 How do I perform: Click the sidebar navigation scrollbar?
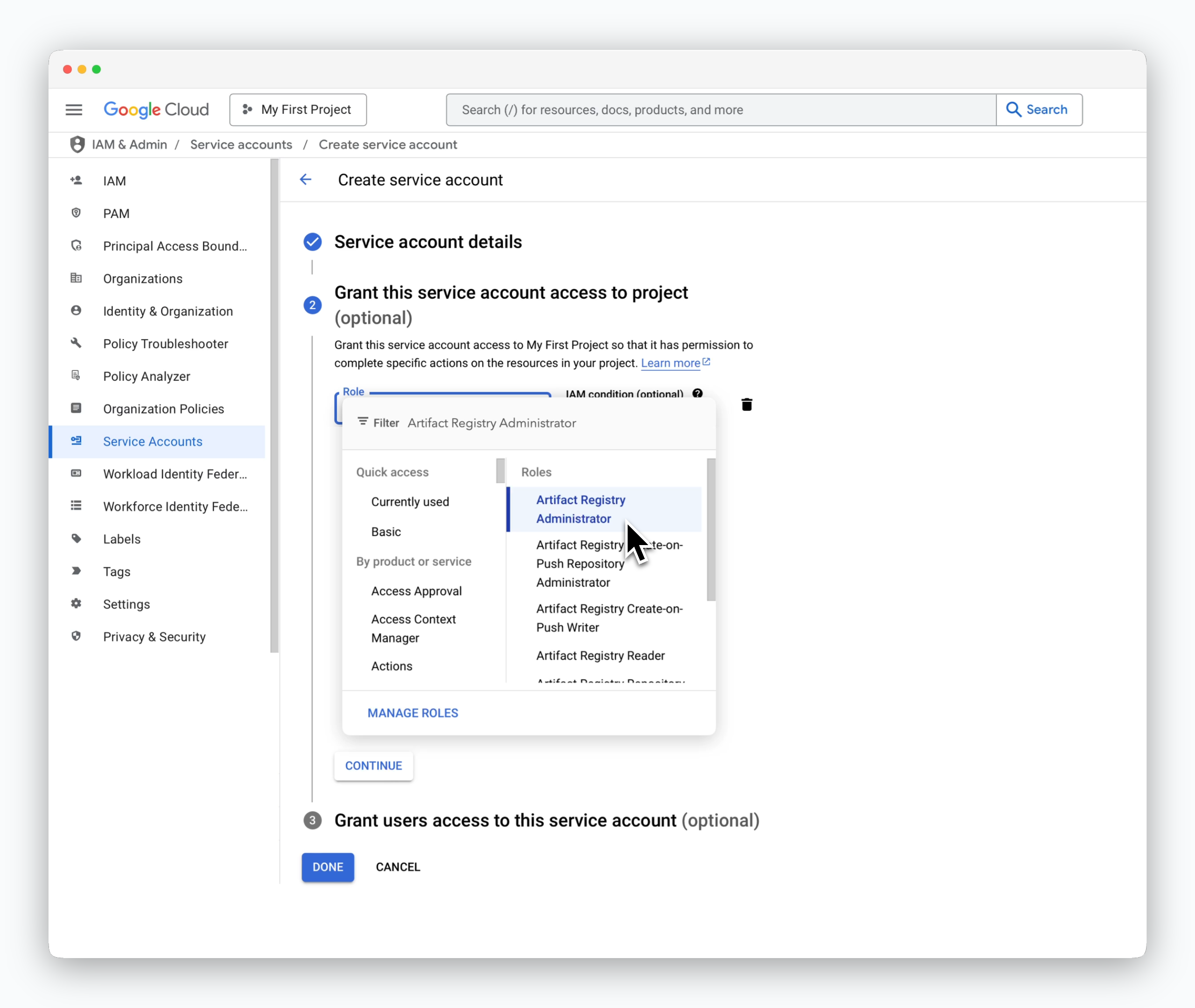pyautogui.click(x=274, y=405)
